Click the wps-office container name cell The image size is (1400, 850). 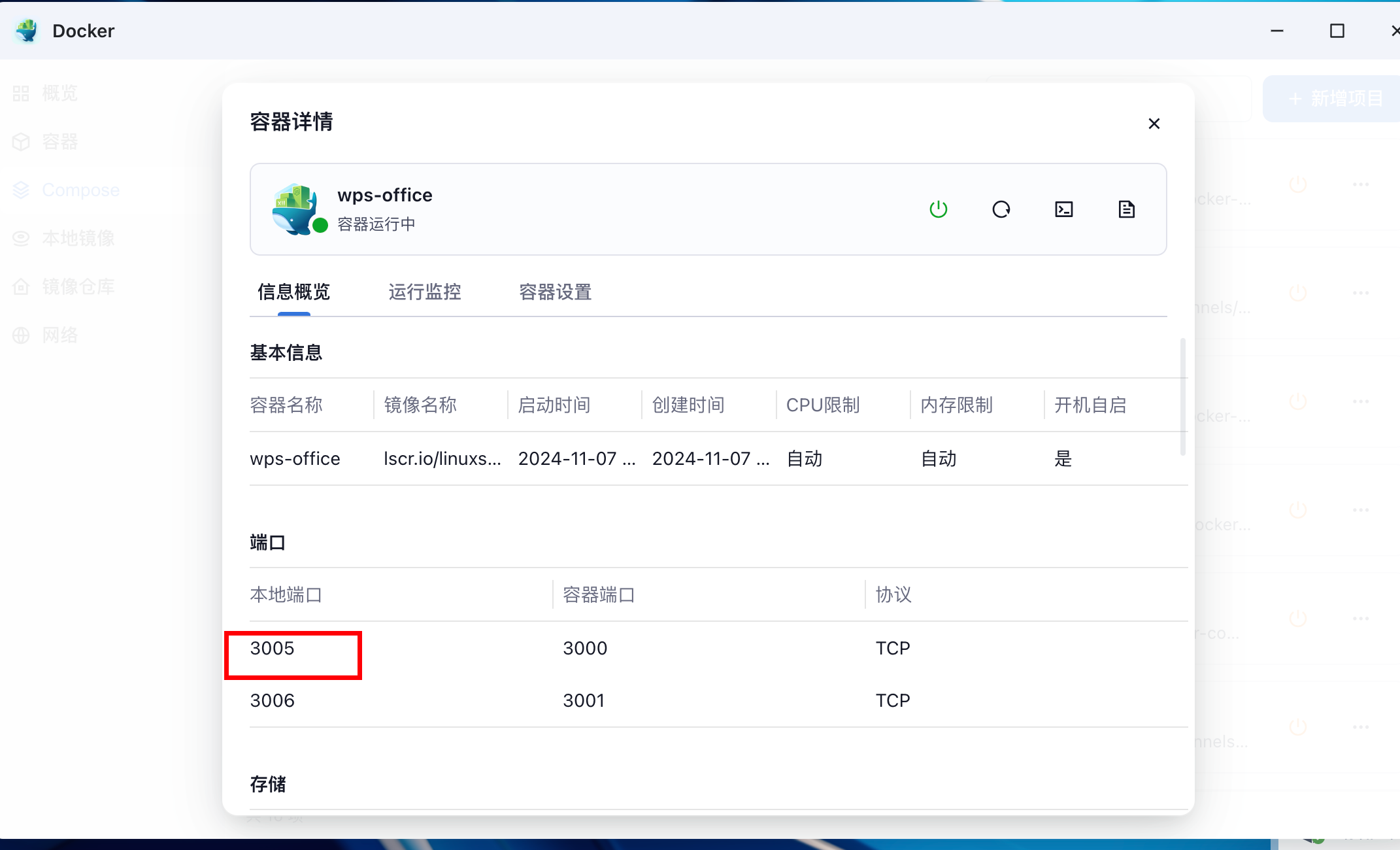(x=295, y=458)
